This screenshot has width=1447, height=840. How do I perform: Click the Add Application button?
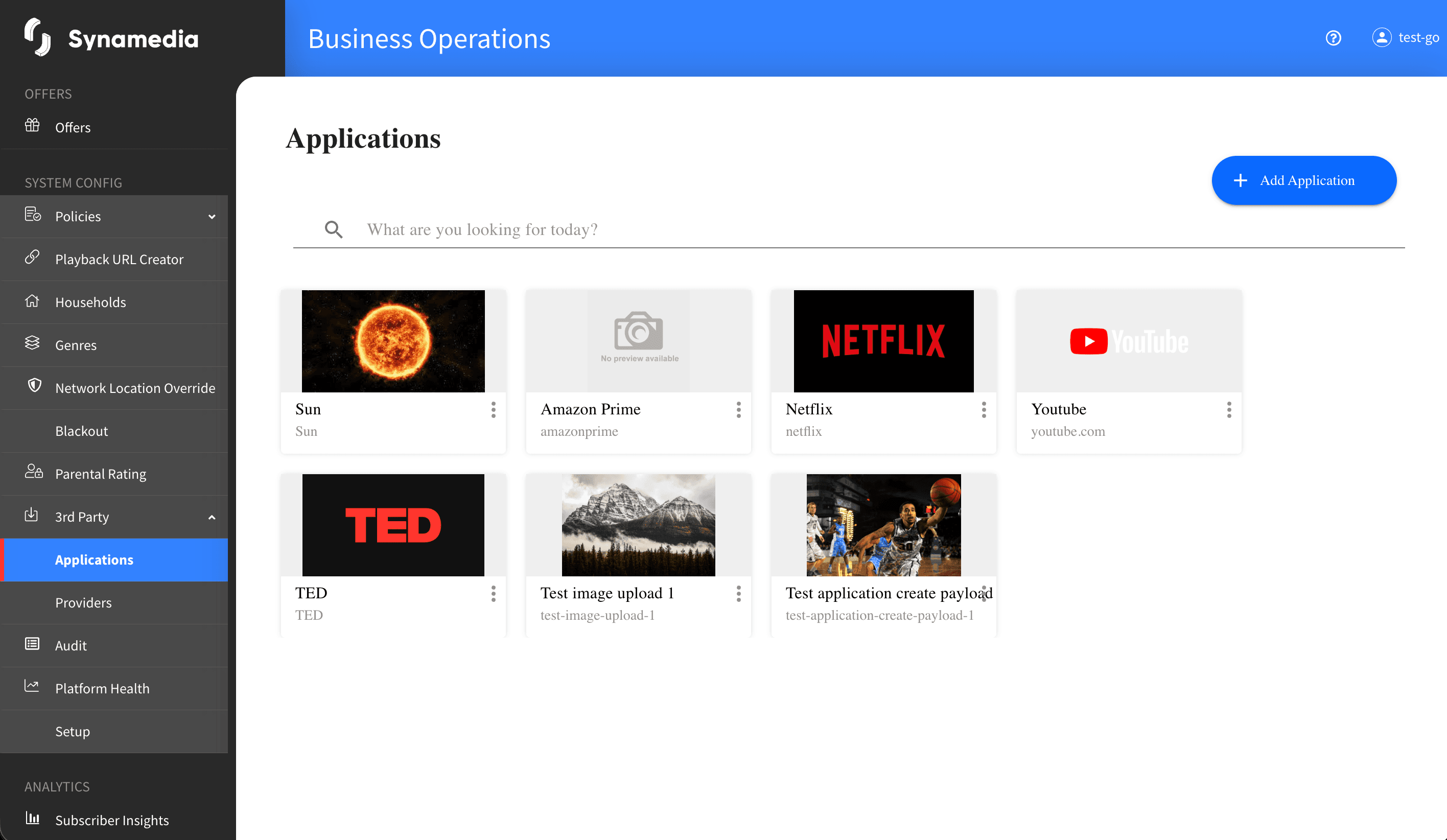coord(1304,180)
